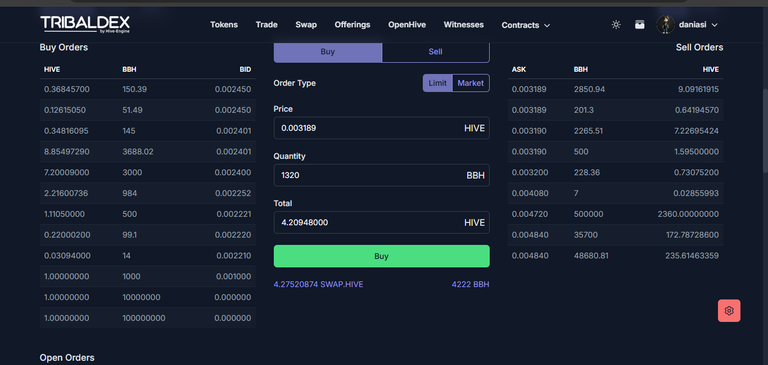Click the green Buy button
This screenshot has height=365, width=768.
382,256
